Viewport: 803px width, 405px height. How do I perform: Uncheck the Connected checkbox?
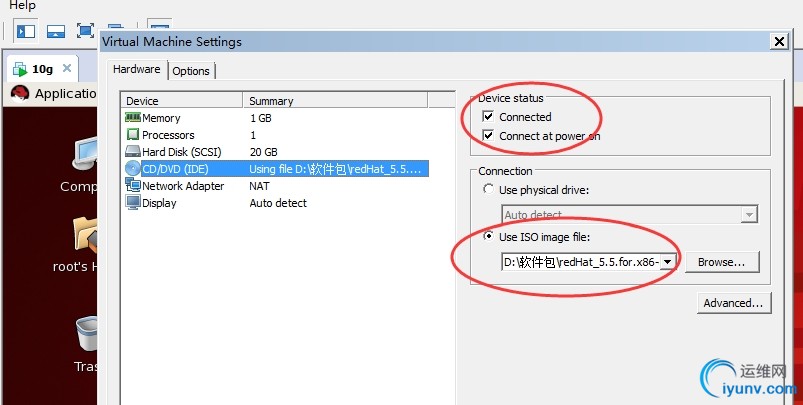pos(488,117)
